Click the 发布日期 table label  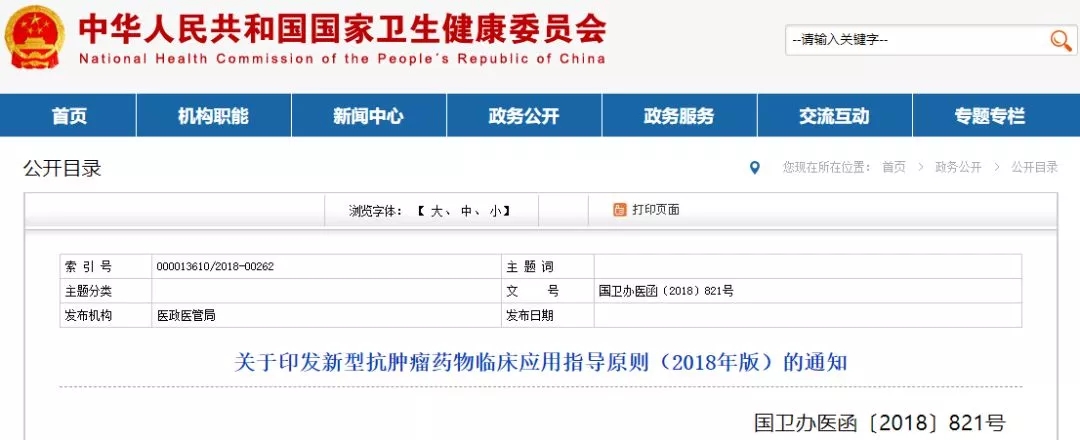point(530,315)
